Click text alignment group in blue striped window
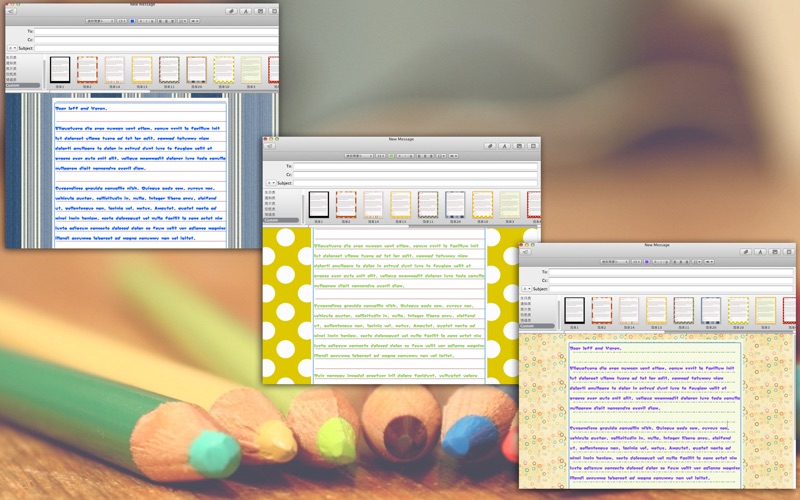The height and width of the screenshot is (500, 800). tap(166, 21)
